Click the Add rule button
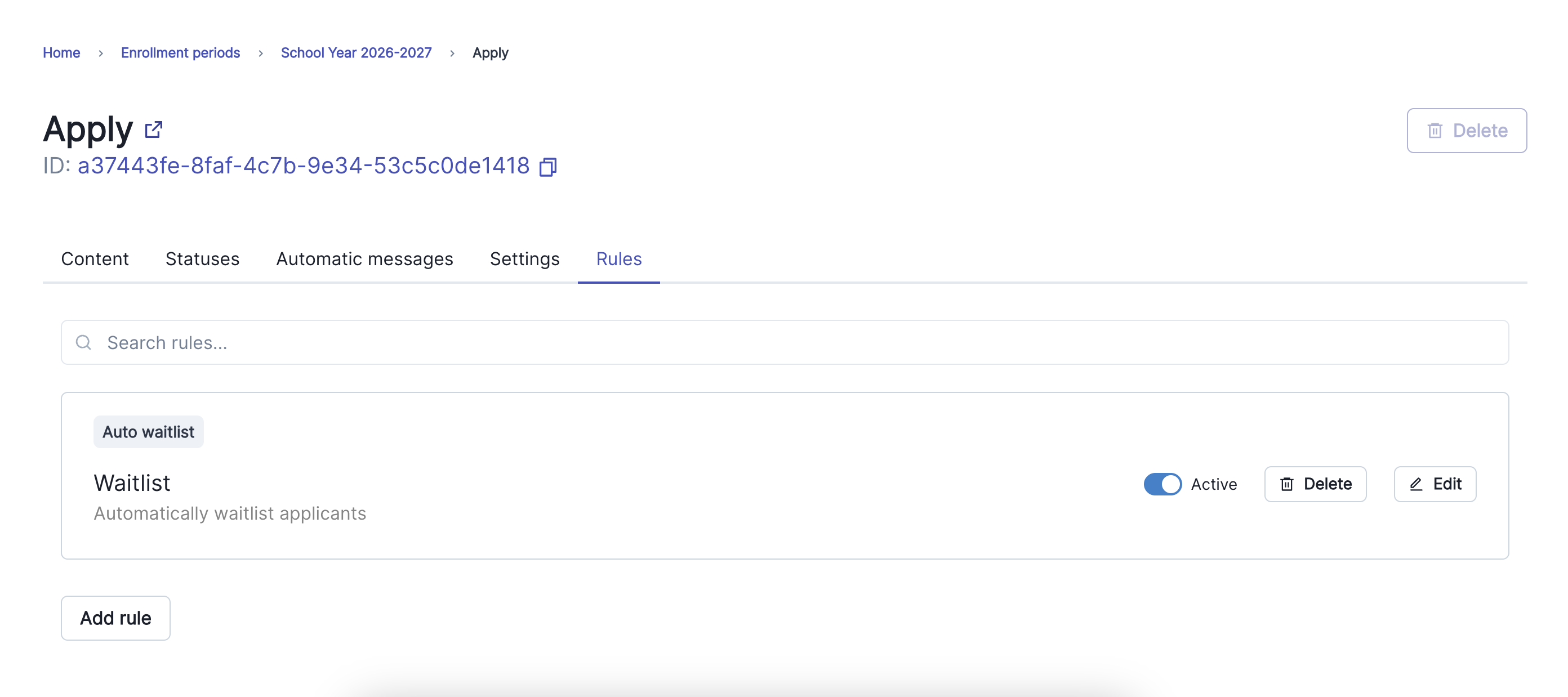This screenshot has height=697, width=1568. (115, 618)
